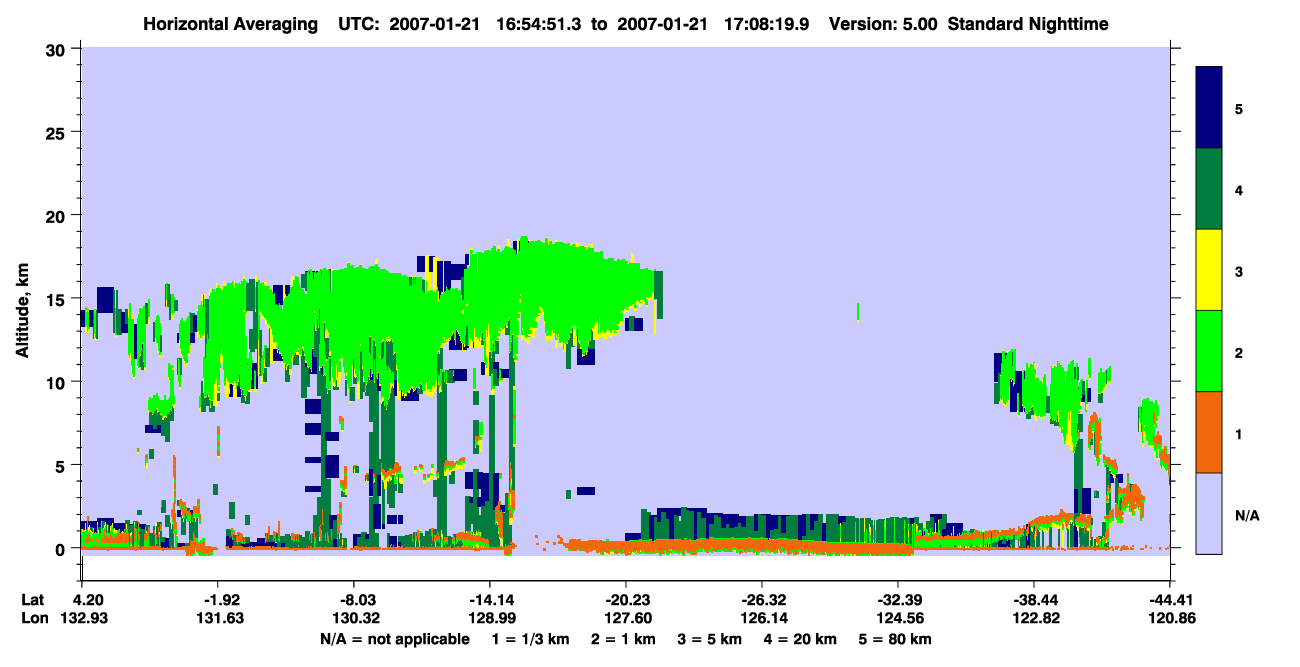Image resolution: width=1300 pixels, height=667 pixels.
Task: Click the 30 tick label on the altitude axis
Action: (x=58, y=50)
